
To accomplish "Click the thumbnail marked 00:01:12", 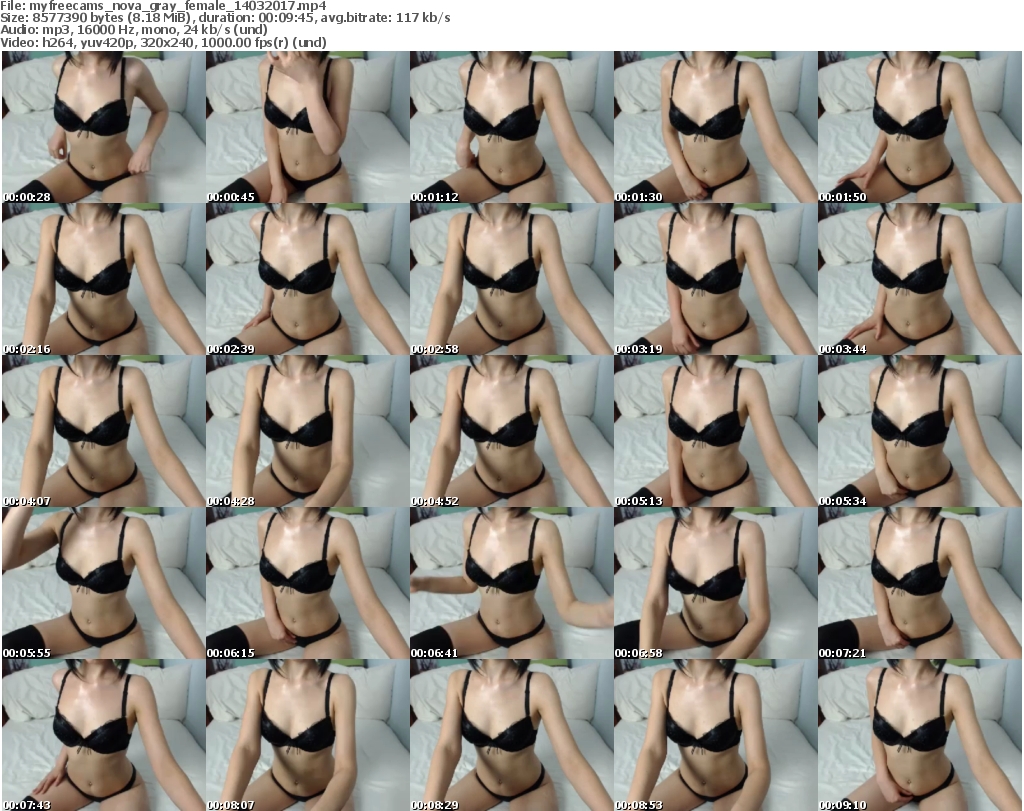I will pos(511,127).
